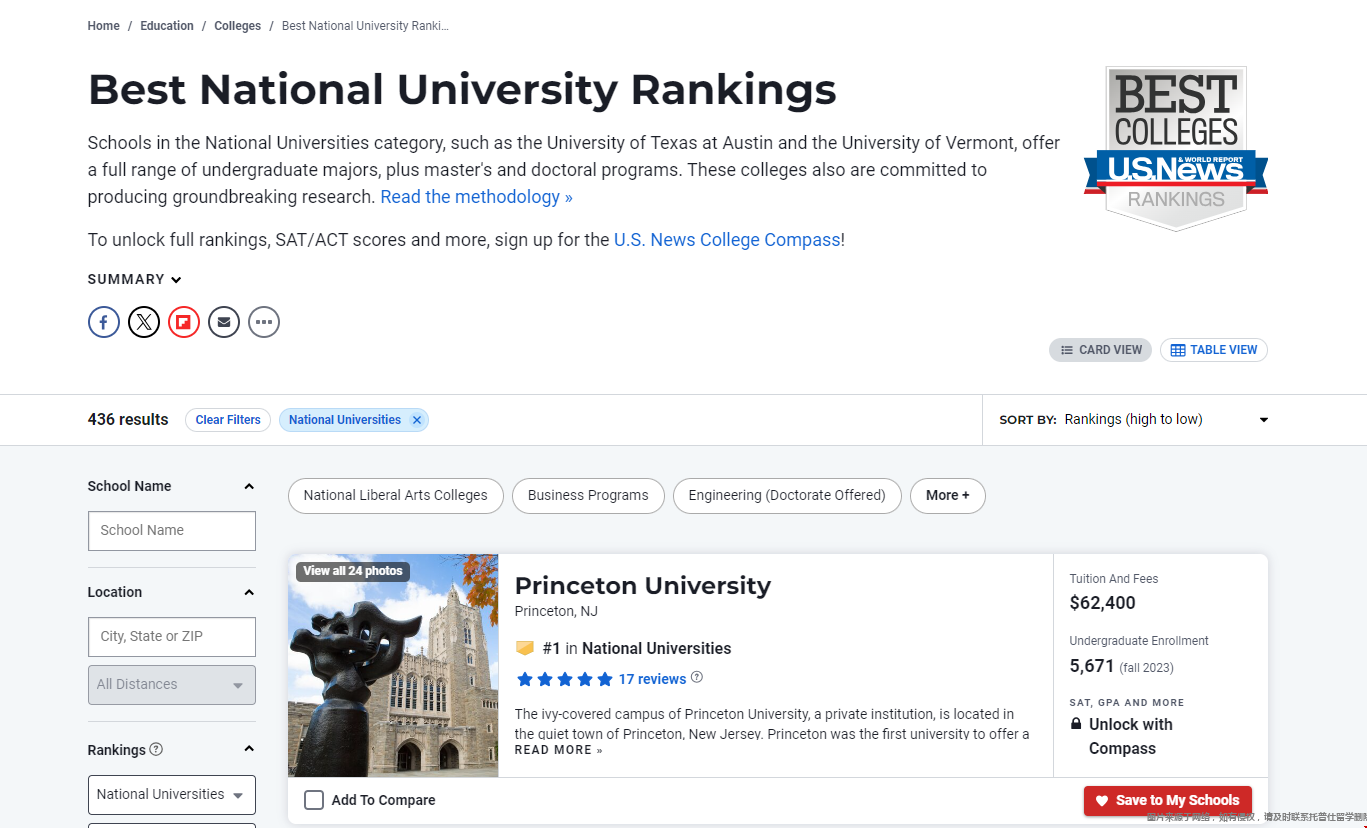Collapse the Rankings filter section

[249, 749]
